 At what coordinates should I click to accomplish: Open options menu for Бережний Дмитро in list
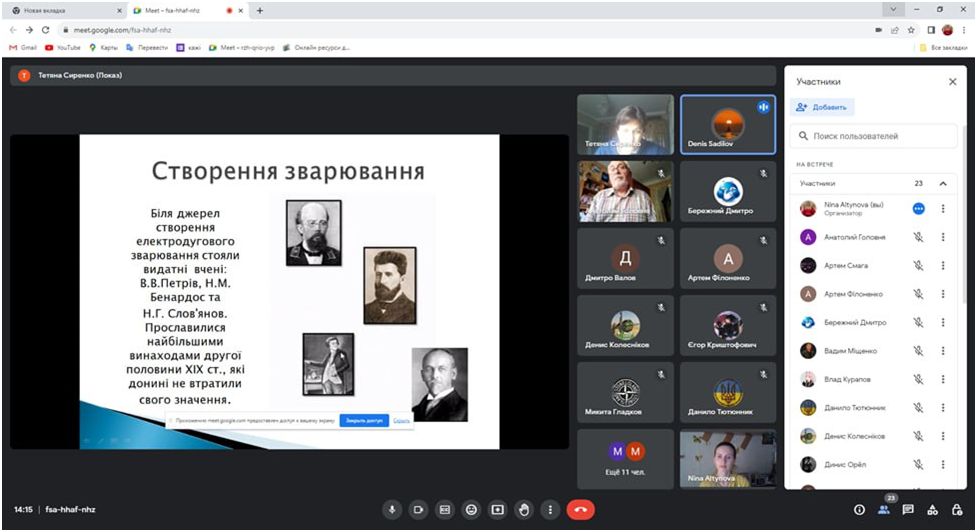point(943,323)
